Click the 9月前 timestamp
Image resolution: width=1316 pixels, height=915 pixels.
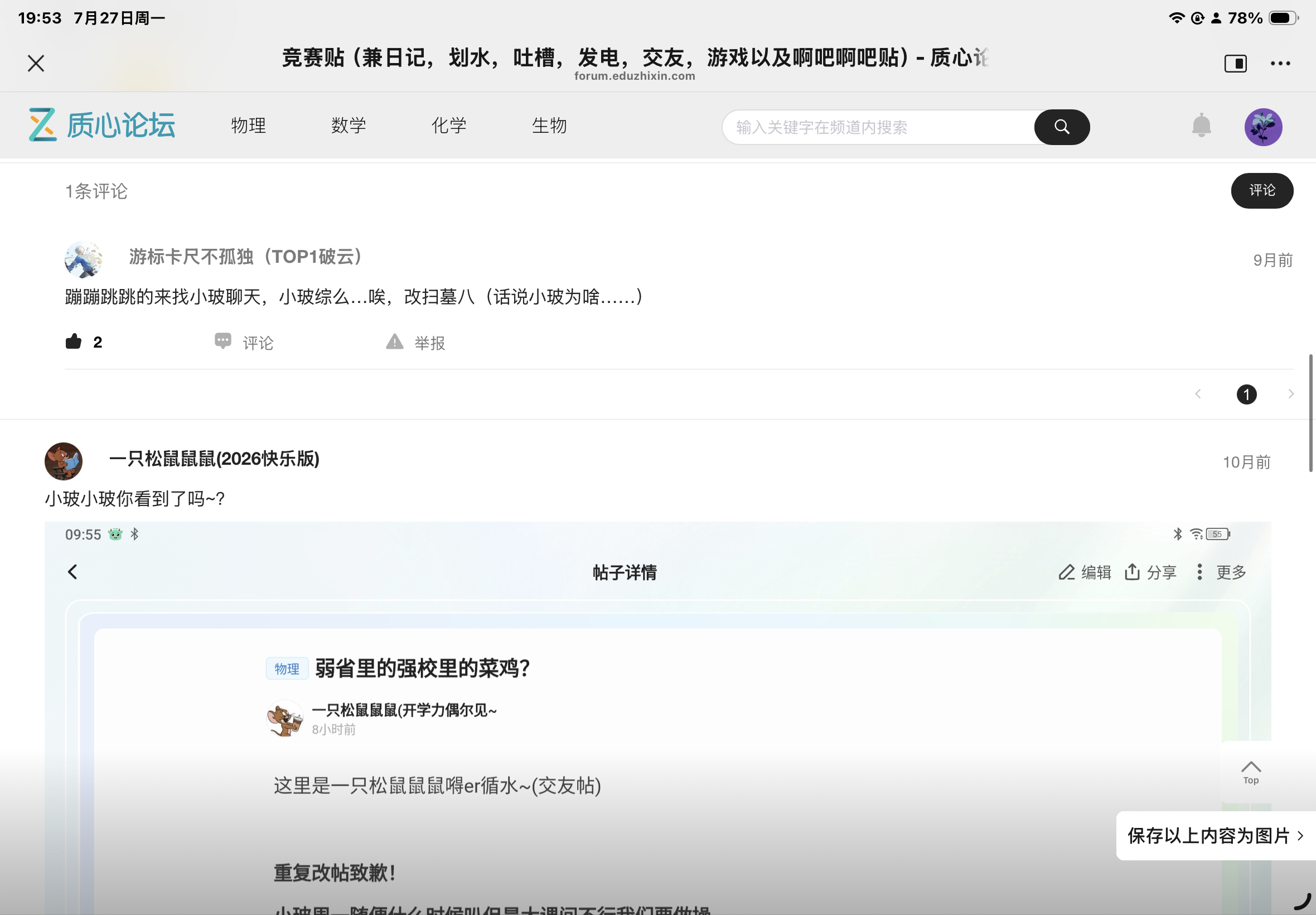pyautogui.click(x=1273, y=261)
